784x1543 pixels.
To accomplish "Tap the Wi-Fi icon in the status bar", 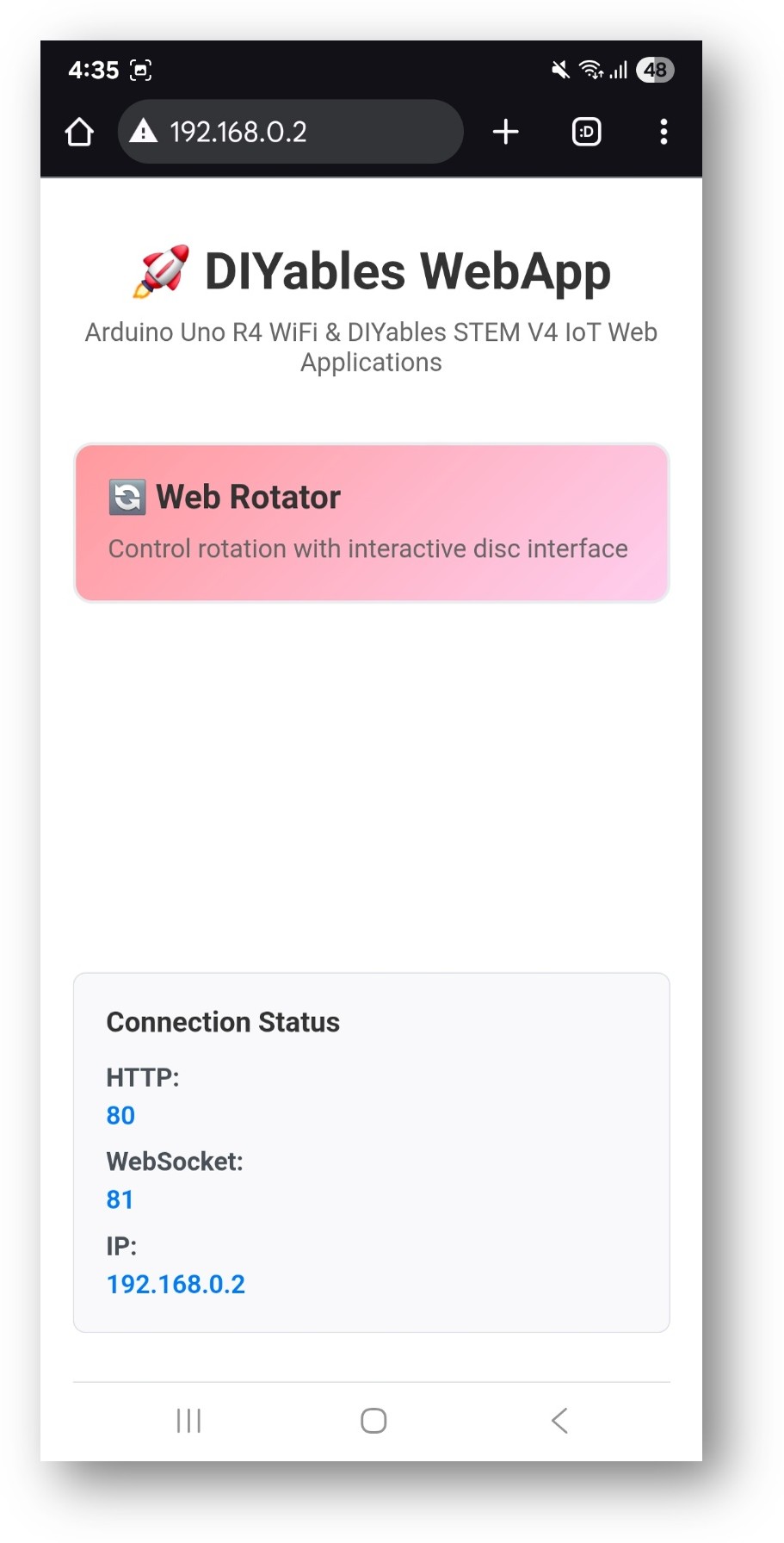I will tap(592, 71).
